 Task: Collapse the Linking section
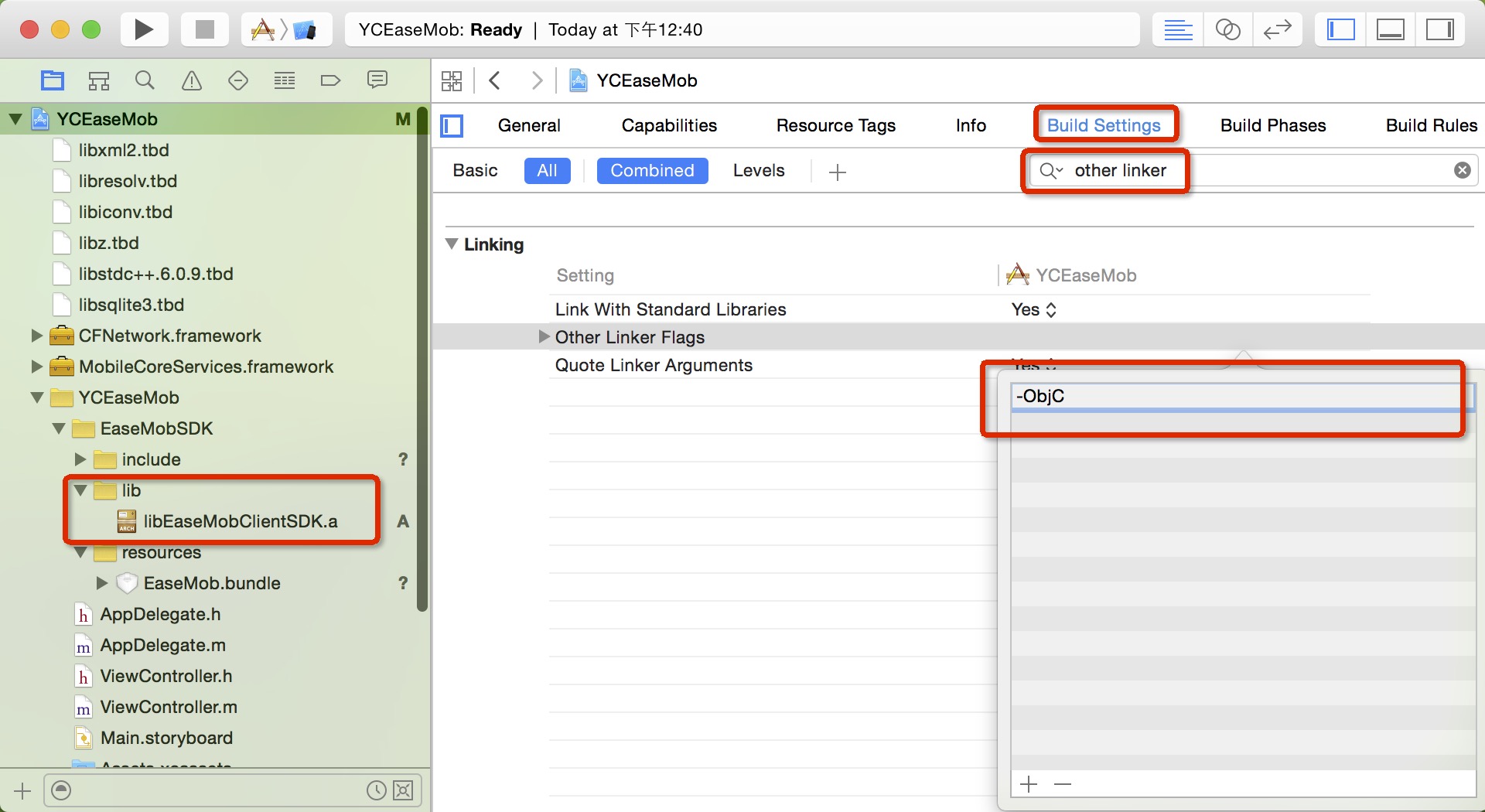pos(452,244)
